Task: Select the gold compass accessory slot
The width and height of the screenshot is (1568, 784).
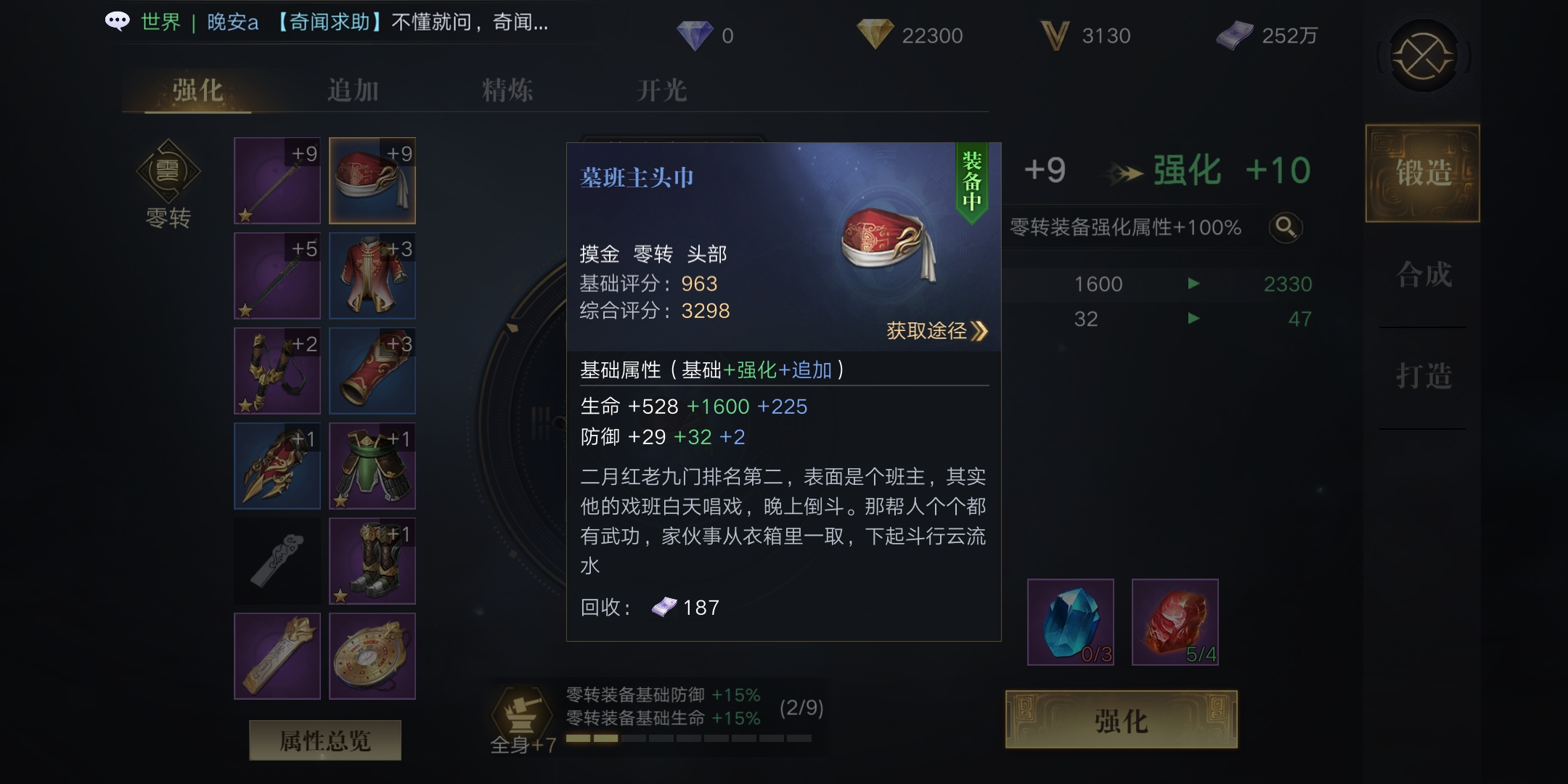Action: click(372, 656)
